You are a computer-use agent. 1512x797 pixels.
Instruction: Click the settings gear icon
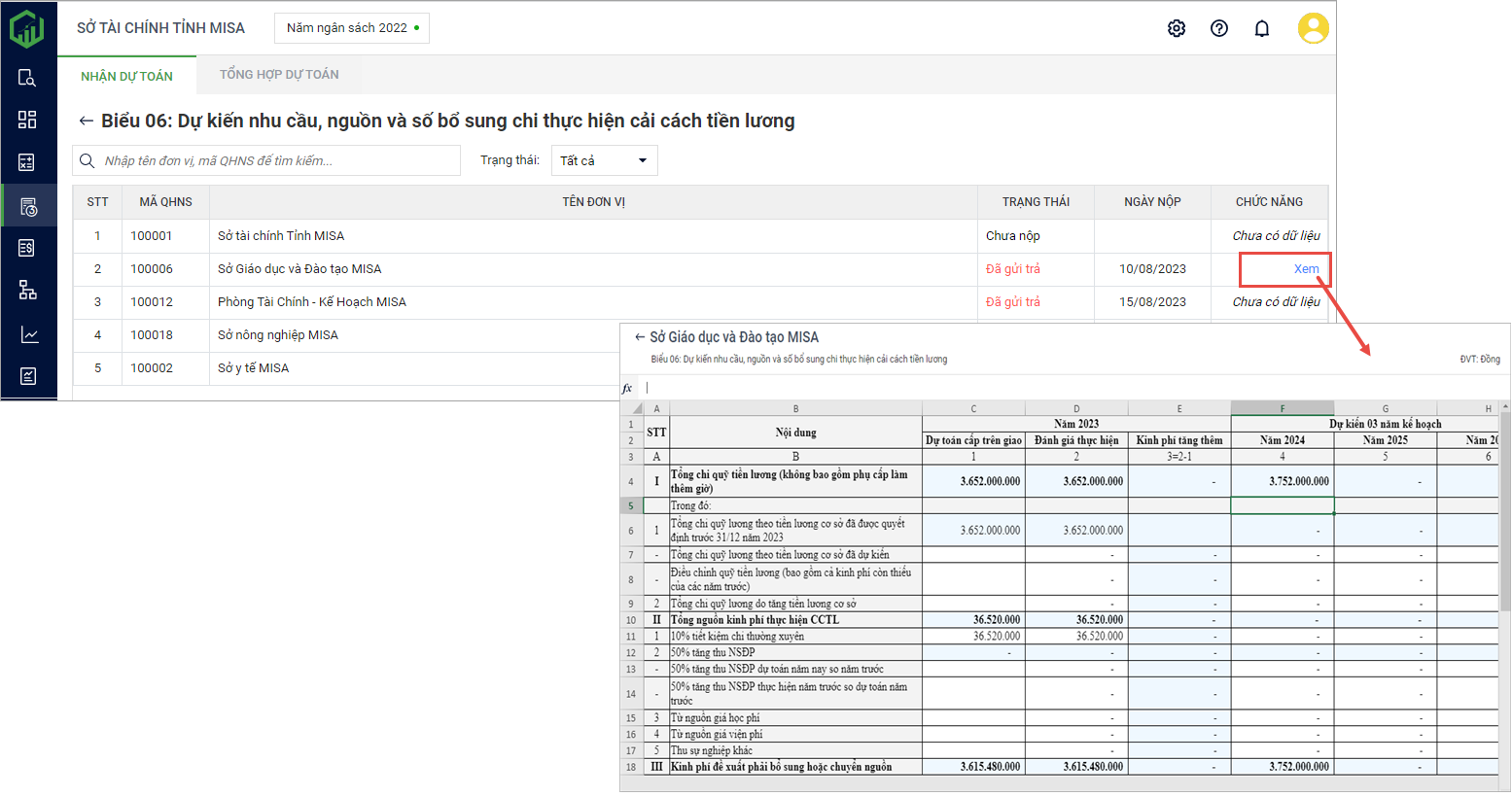pyautogui.click(x=1177, y=28)
